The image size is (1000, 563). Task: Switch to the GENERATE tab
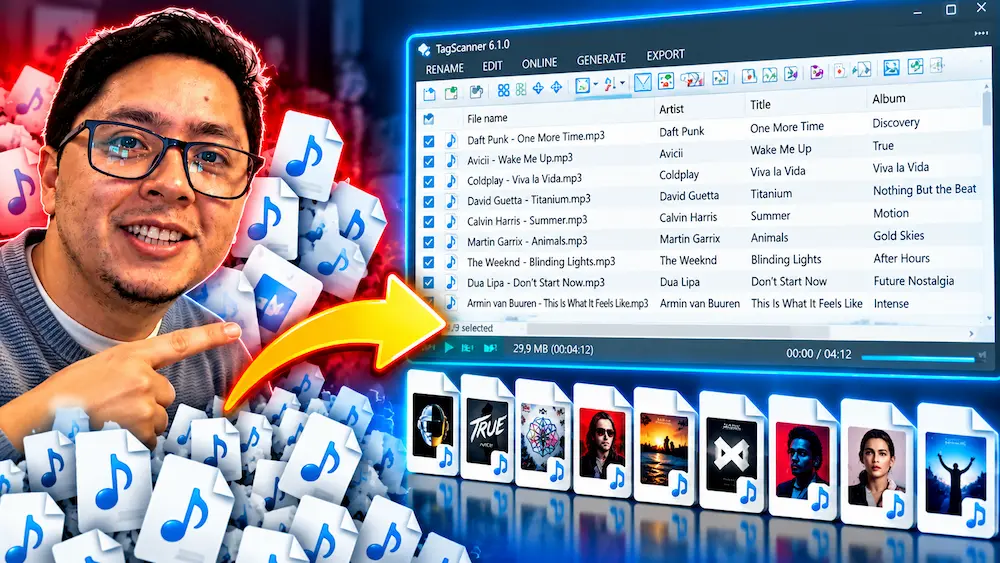point(601,59)
